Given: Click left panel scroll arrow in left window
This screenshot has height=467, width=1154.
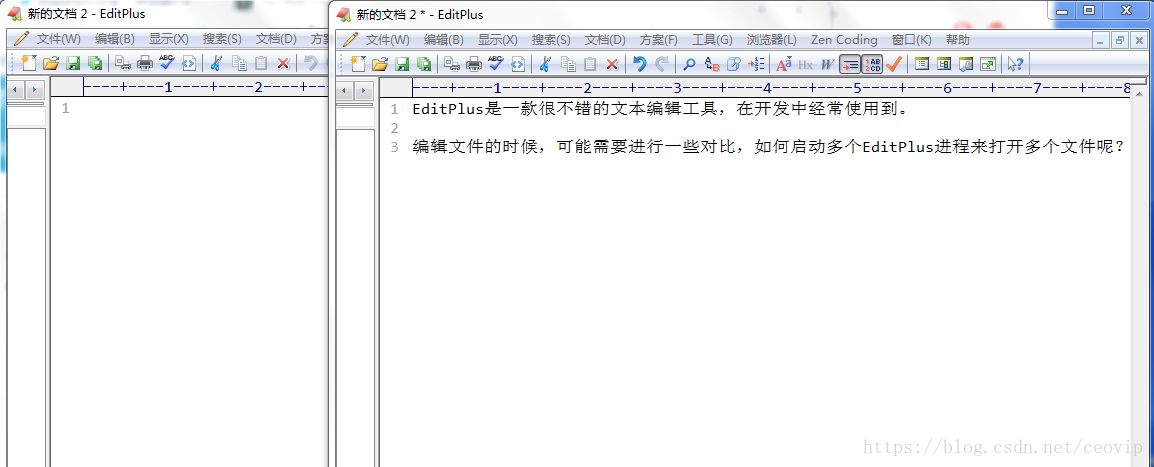Looking at the screenshot, I should tap(16, 90).
